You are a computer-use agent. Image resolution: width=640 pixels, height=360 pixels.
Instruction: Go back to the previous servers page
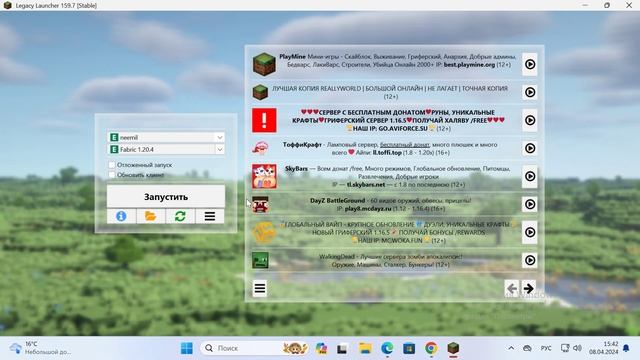click(x=511, y=289)
